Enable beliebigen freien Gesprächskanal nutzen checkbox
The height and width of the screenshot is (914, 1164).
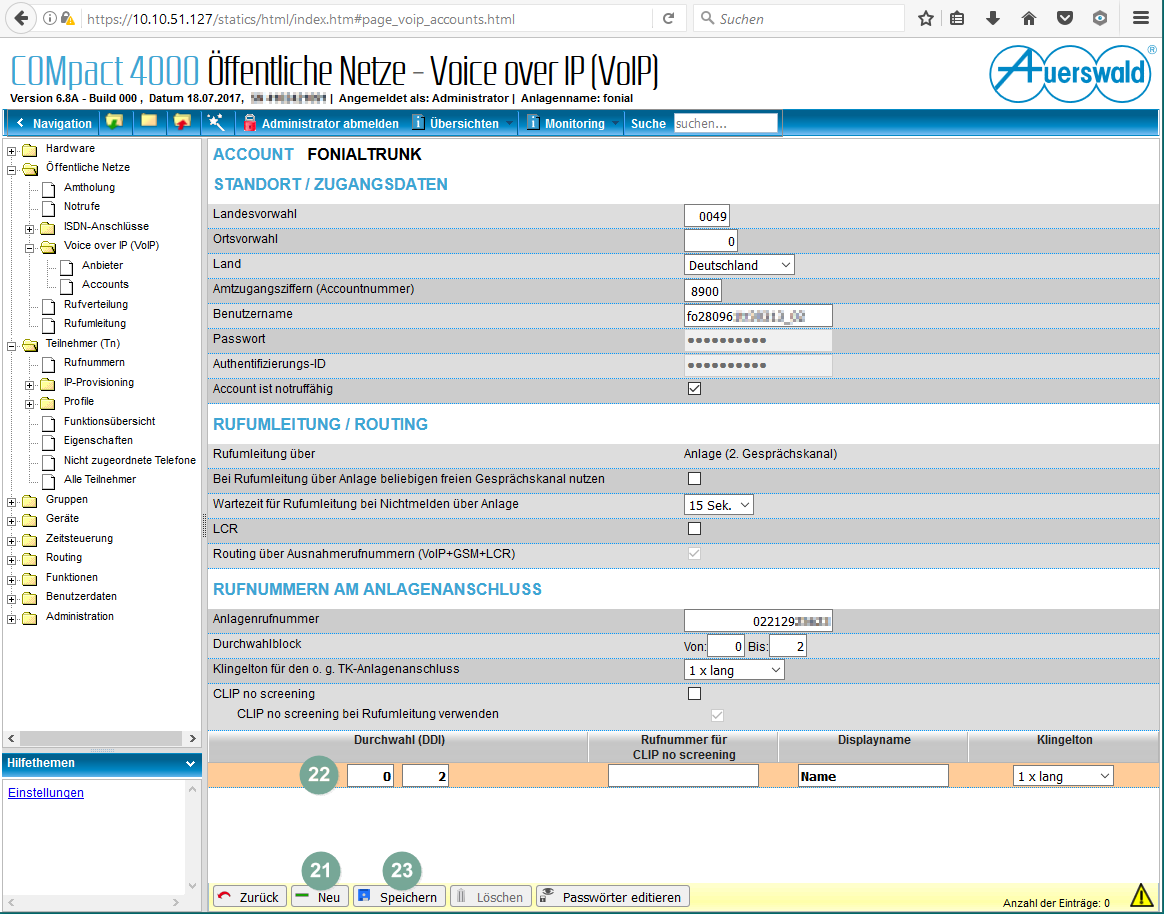(694, 479)
